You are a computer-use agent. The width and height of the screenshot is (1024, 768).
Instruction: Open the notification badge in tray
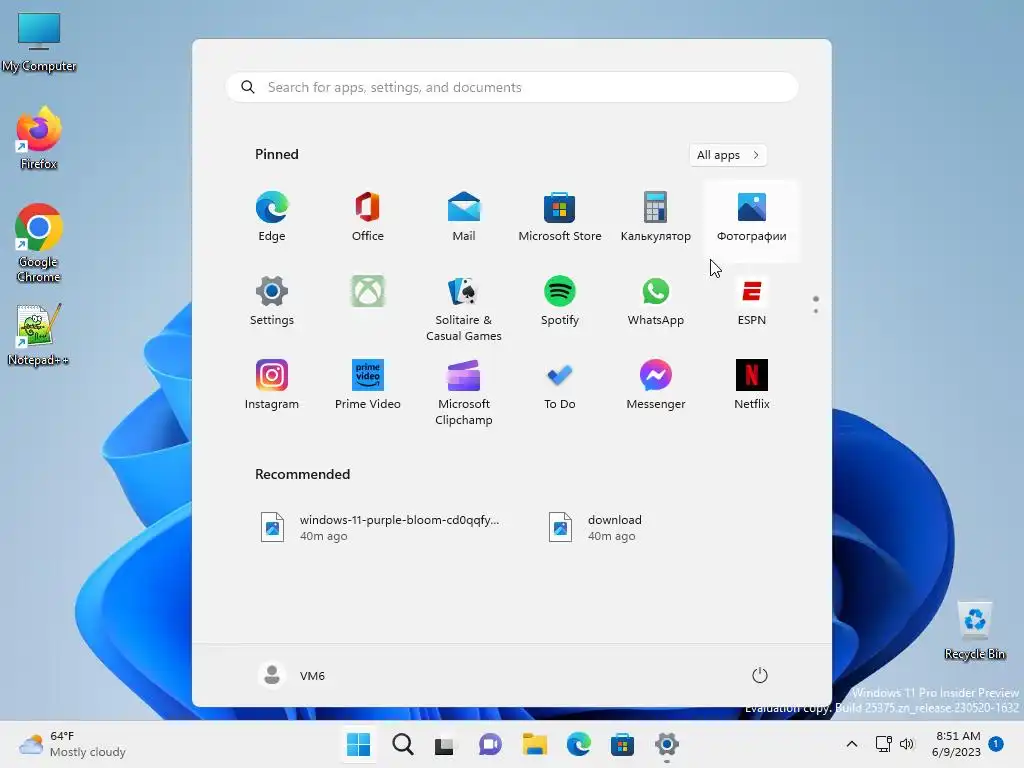996,744
